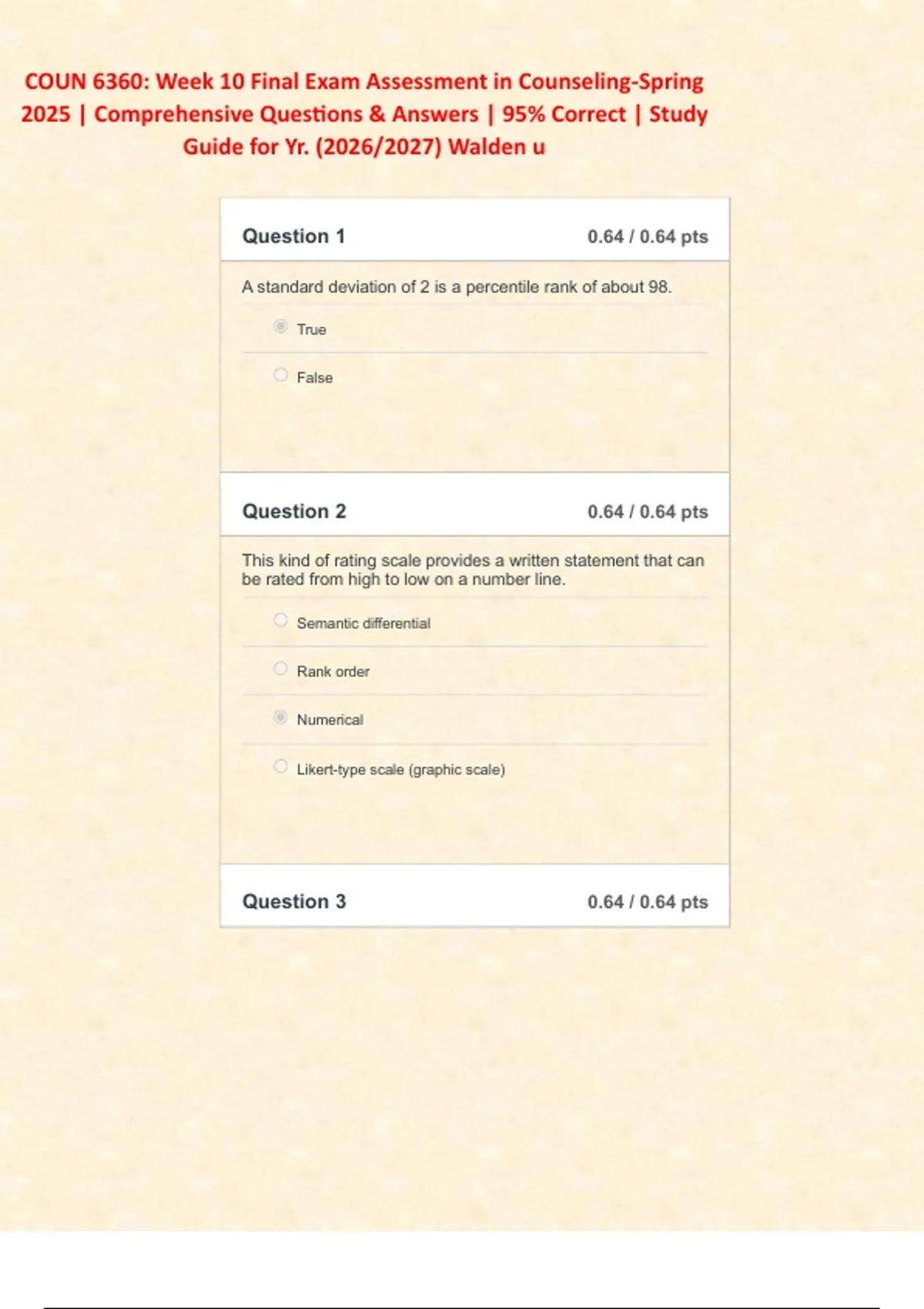This screenshot has width=924, height=1309.
Task: Click the Question 3 points score
Action: point(648,902)
